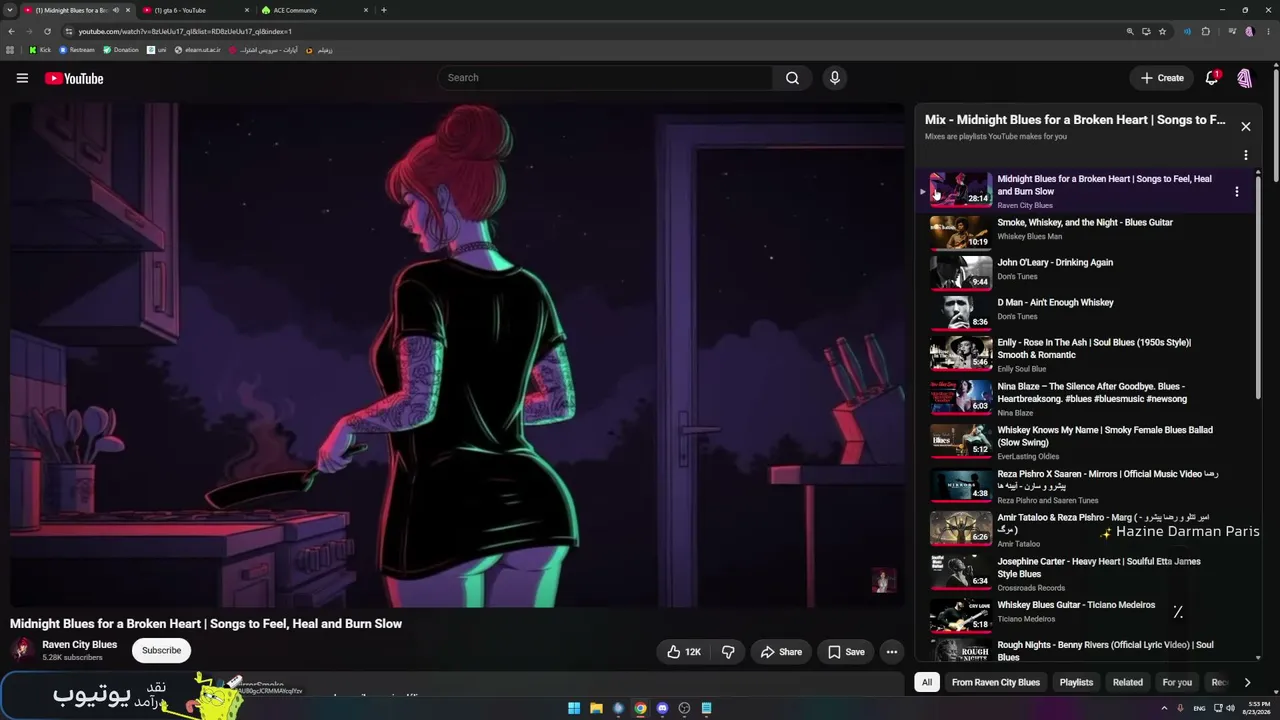Open YouTube notifications bell
Image resolution: width=1280 pixels, height=720 pixels.
(1212, 78)
